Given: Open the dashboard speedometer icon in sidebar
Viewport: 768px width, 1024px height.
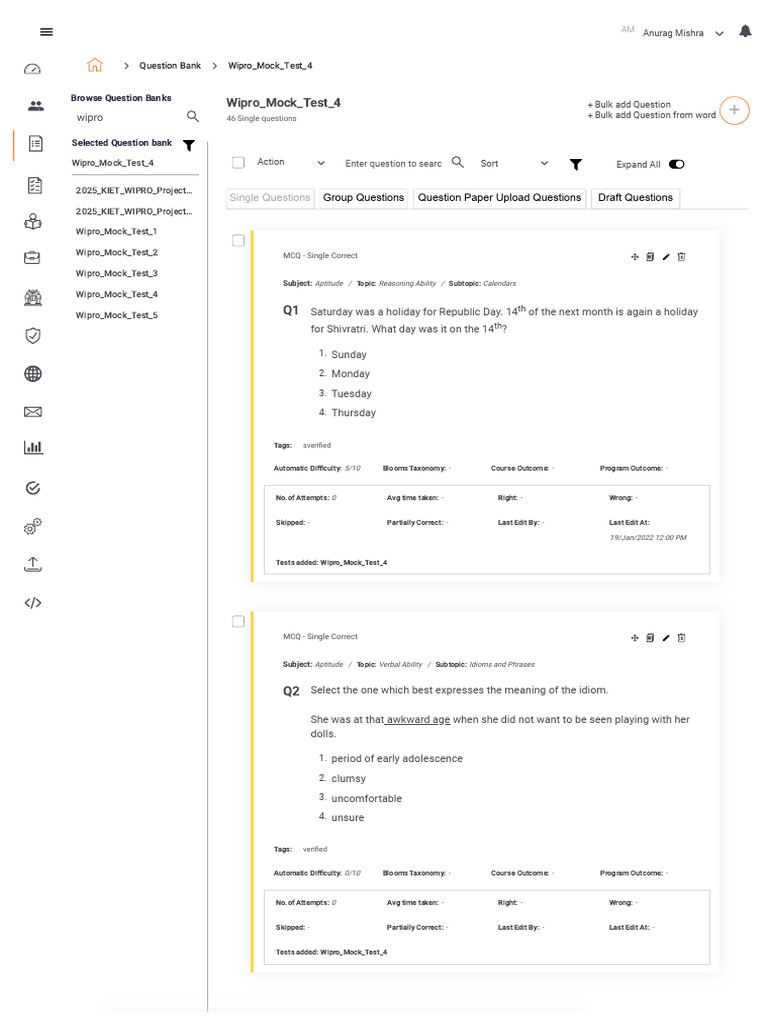Looking at the screenshot, I should 33,69.
